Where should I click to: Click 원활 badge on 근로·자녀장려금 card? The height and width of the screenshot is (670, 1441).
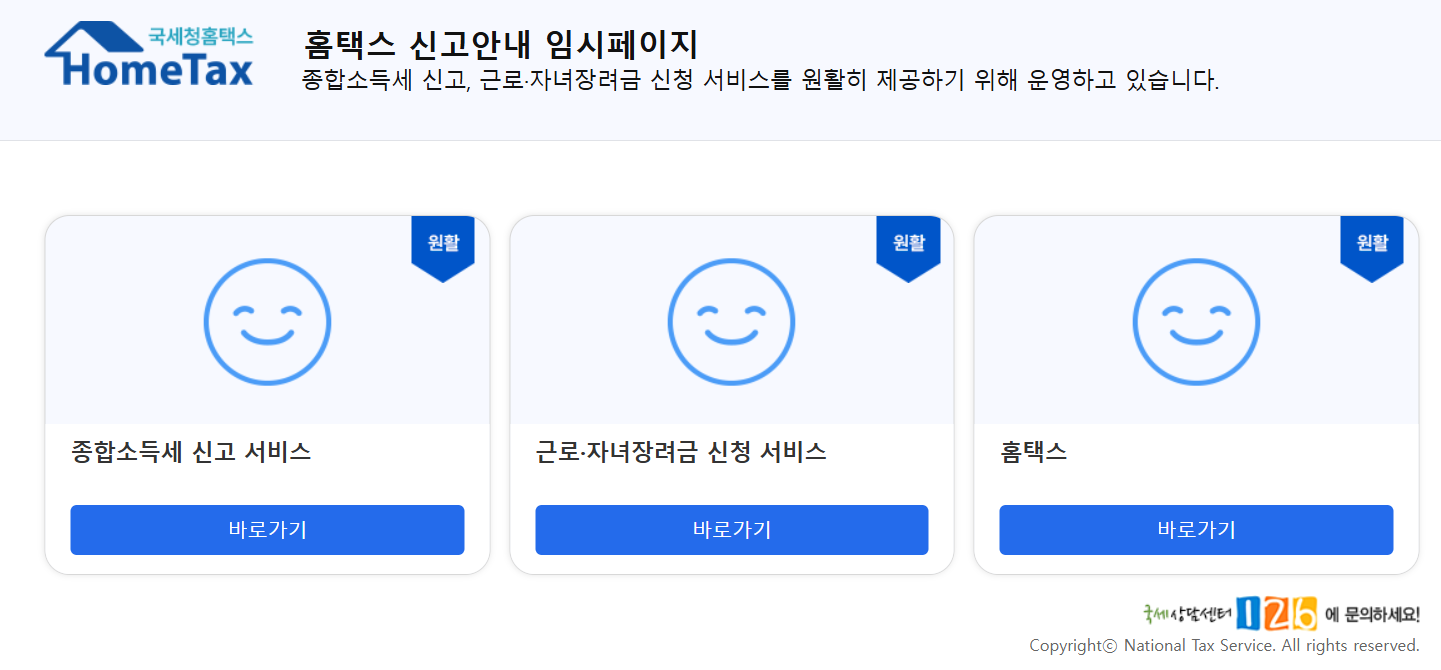click(908, 249)
